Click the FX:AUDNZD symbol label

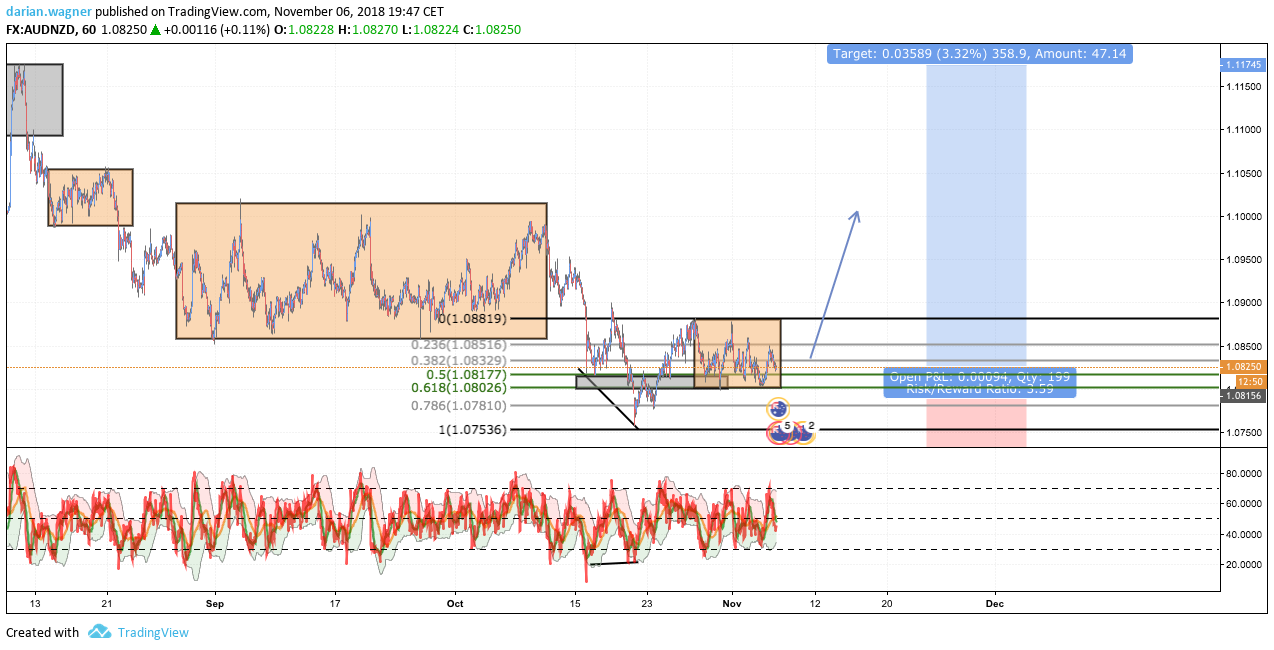(43, 30)
